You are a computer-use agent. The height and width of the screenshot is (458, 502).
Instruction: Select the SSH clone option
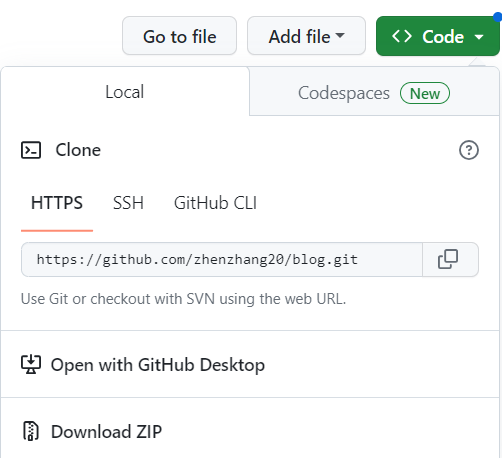point(128,203)
